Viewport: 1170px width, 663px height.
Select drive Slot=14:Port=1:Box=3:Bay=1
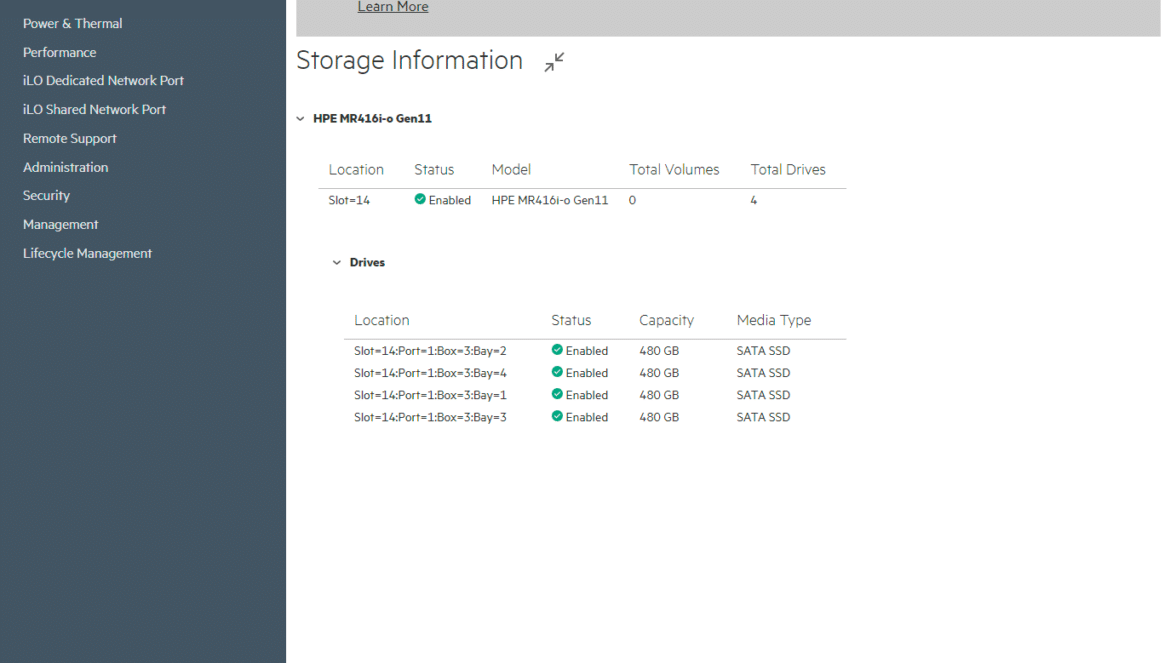pos(431,395)
